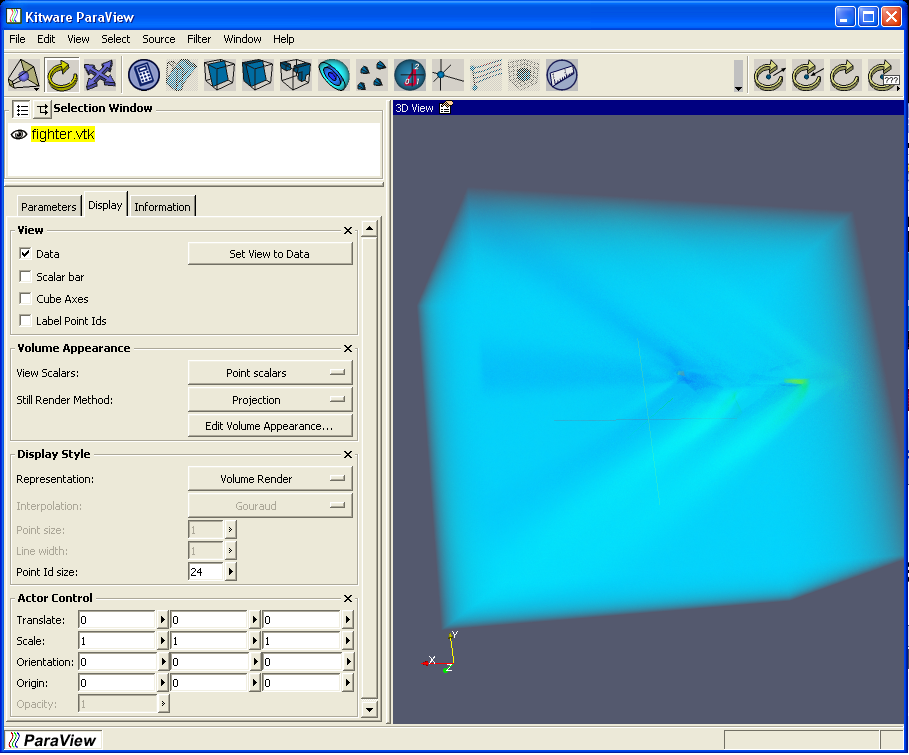Collapse the Actor Control section
The image size is (909, 755).
pos(348,598)
